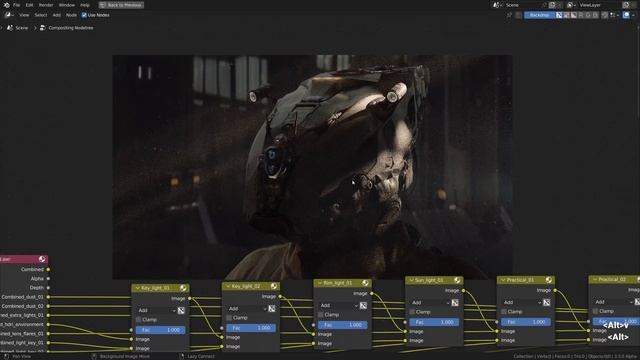
Task: Click the Compositing Nodetree breadcrumb icon
Action: [42, 28]
